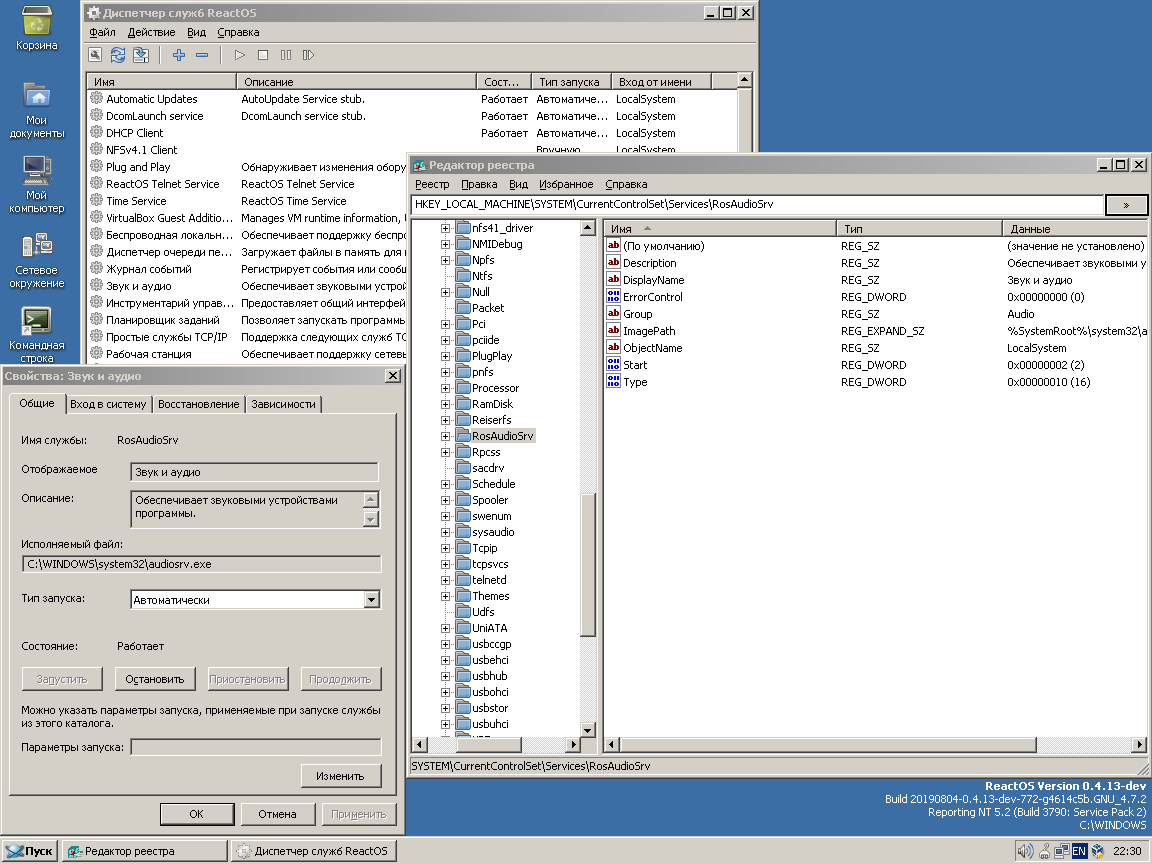The image size is (1152, 864).
Task: Switch to the Log On tab
Action: click(108, 404)
